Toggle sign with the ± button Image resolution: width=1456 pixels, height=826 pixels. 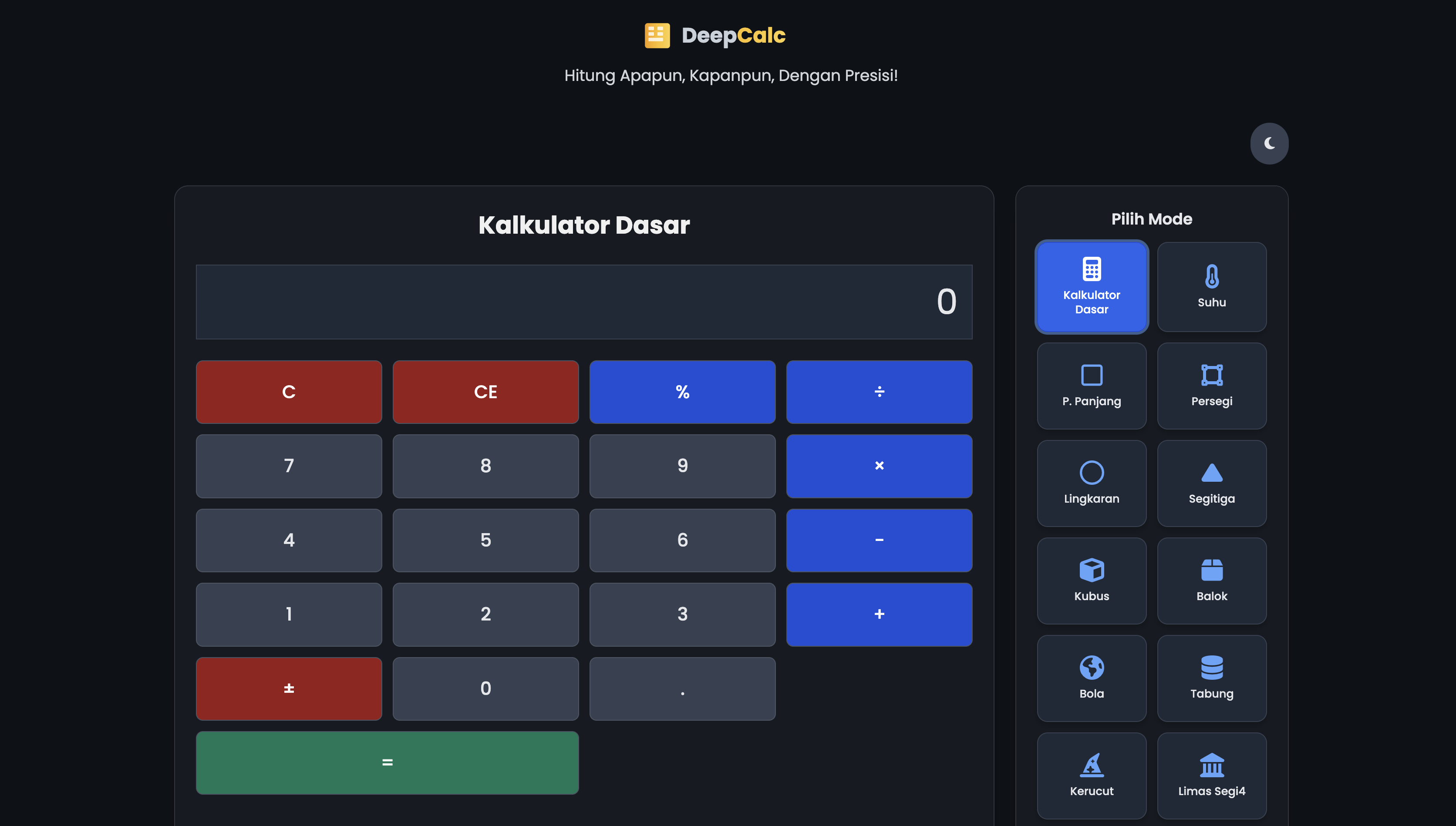click(289, 689)
